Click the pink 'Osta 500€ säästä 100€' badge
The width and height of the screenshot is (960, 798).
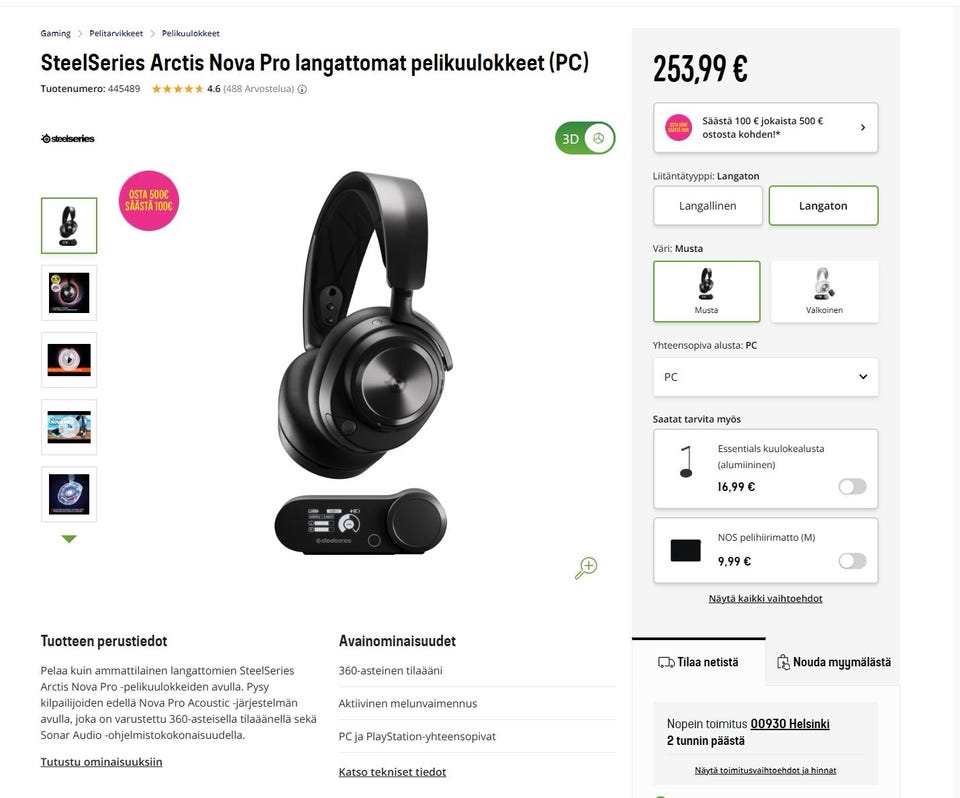(149, 201)
